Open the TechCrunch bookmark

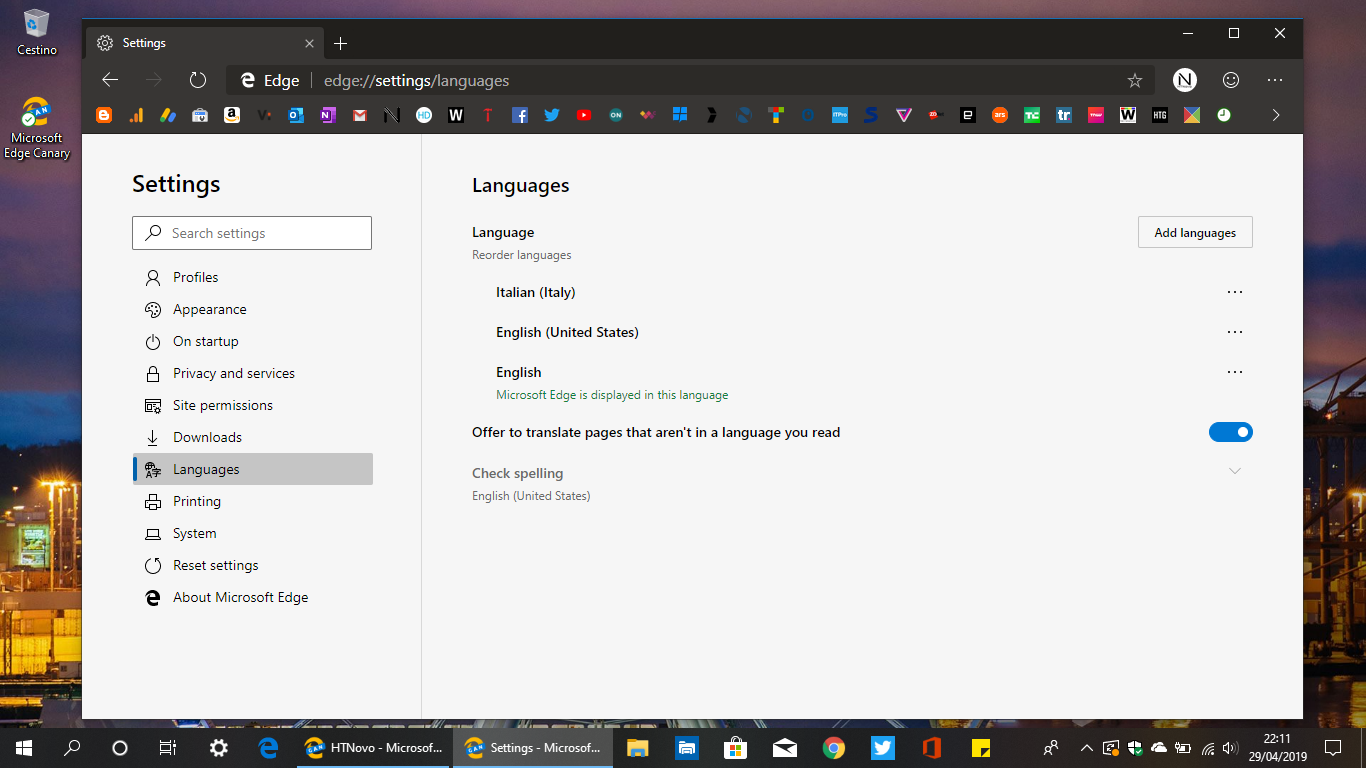[x=1032, y=115]
